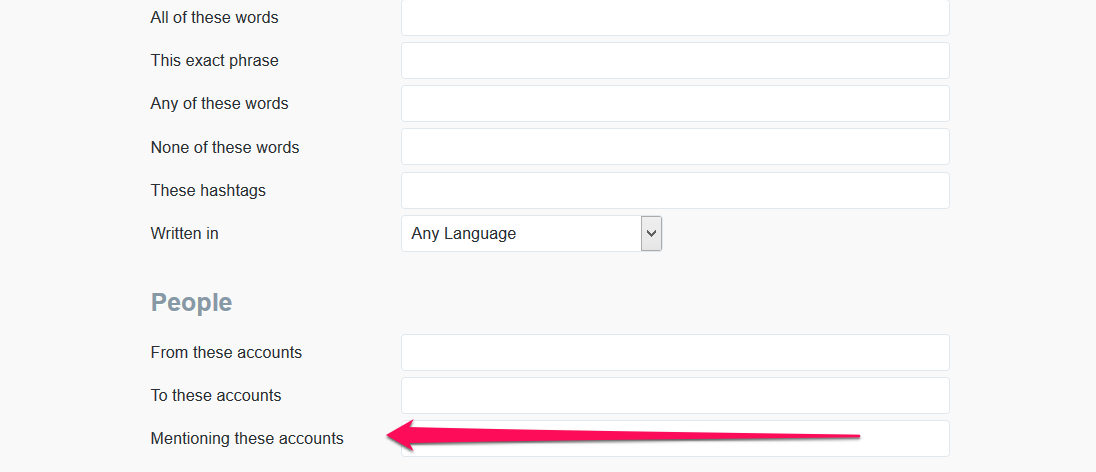Click the 'From these accounts' label
The width and height of the screenshot is (1096, 472).
[226, 352]
